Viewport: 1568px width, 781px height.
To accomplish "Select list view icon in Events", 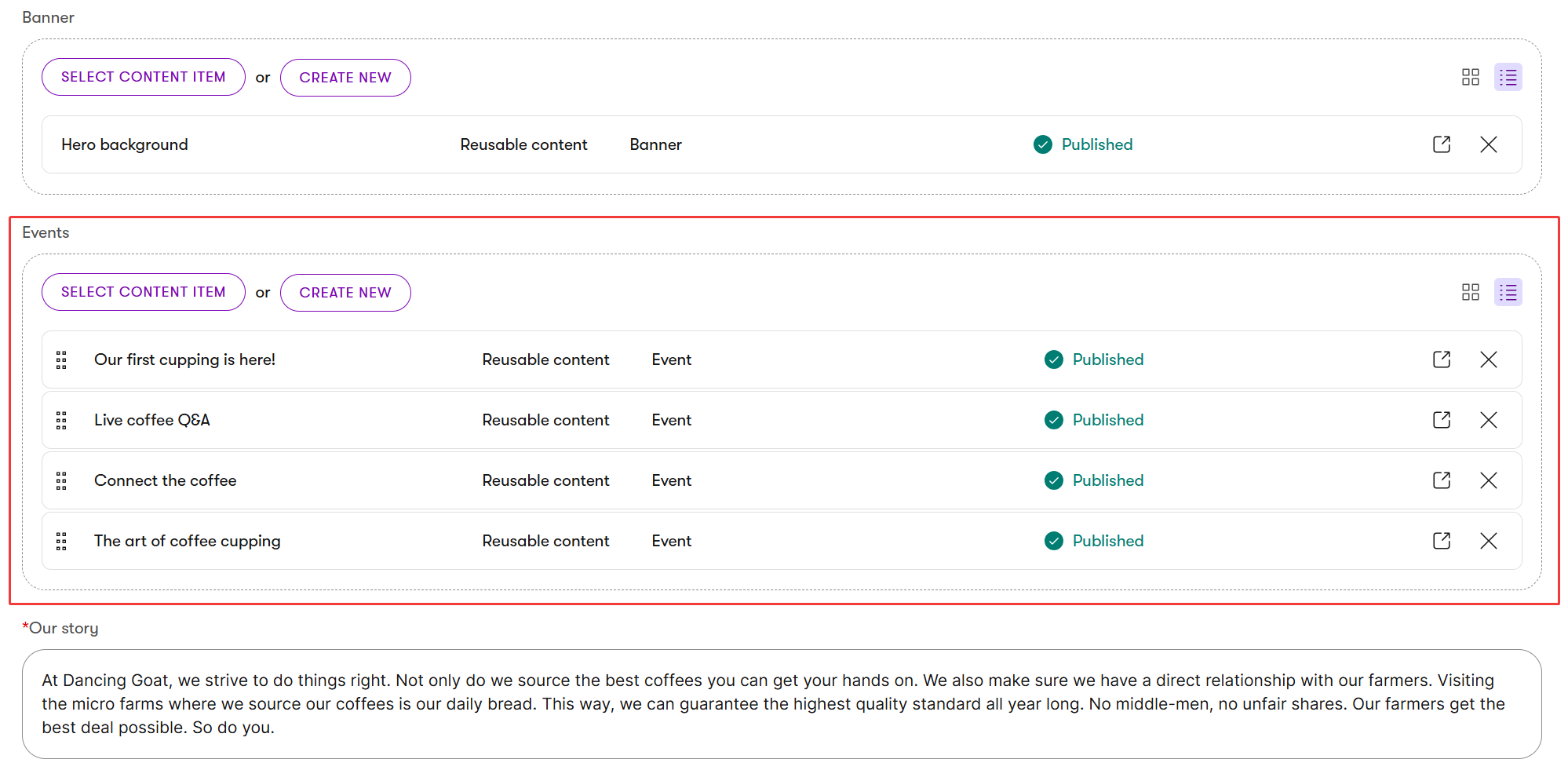I will pyautogui.click(x=1508, y=292).
